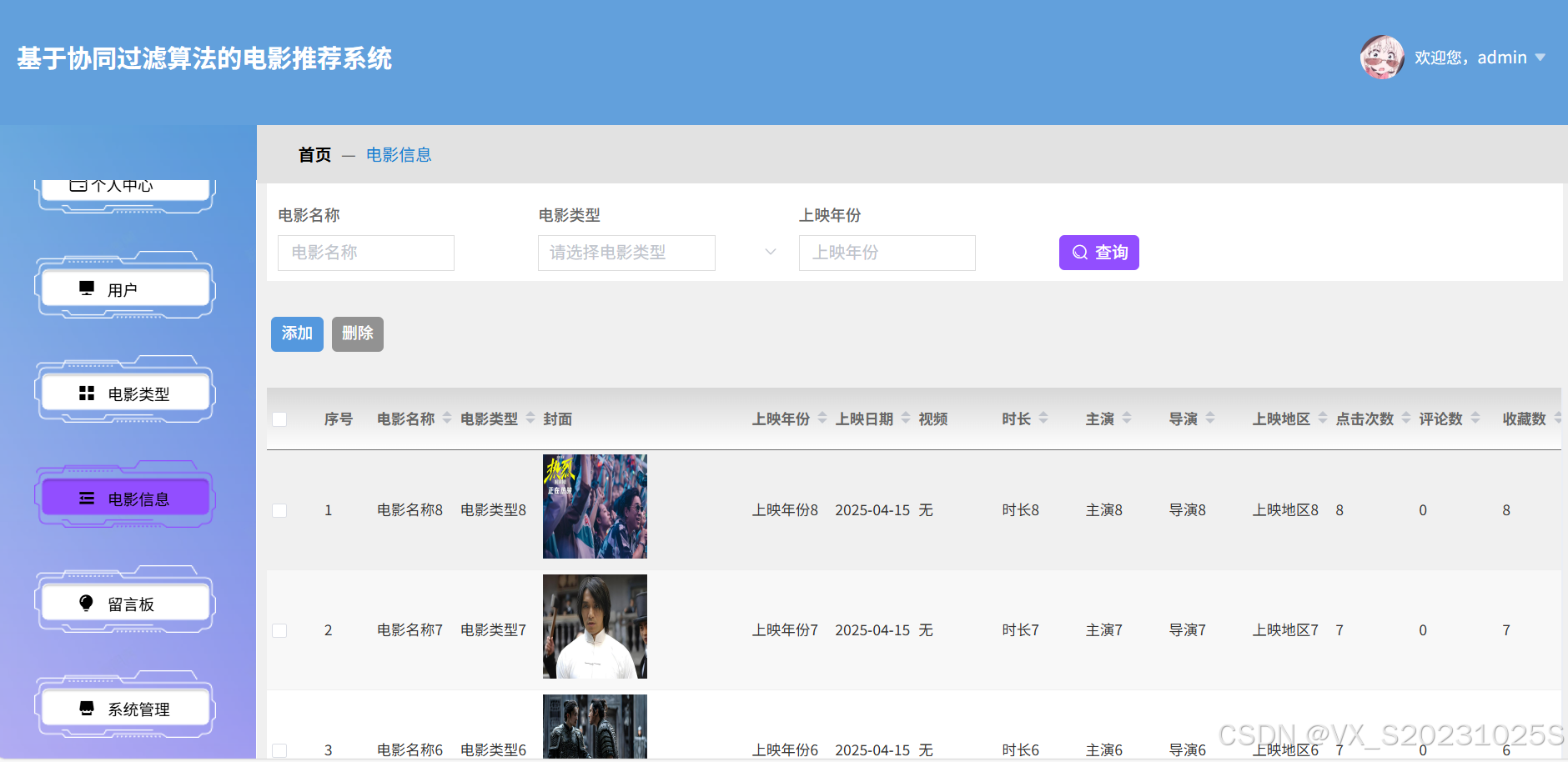This screenshot has width=1568, height=762.
Task: Click the list icon beside 电影信息
Action: (87, 499)
